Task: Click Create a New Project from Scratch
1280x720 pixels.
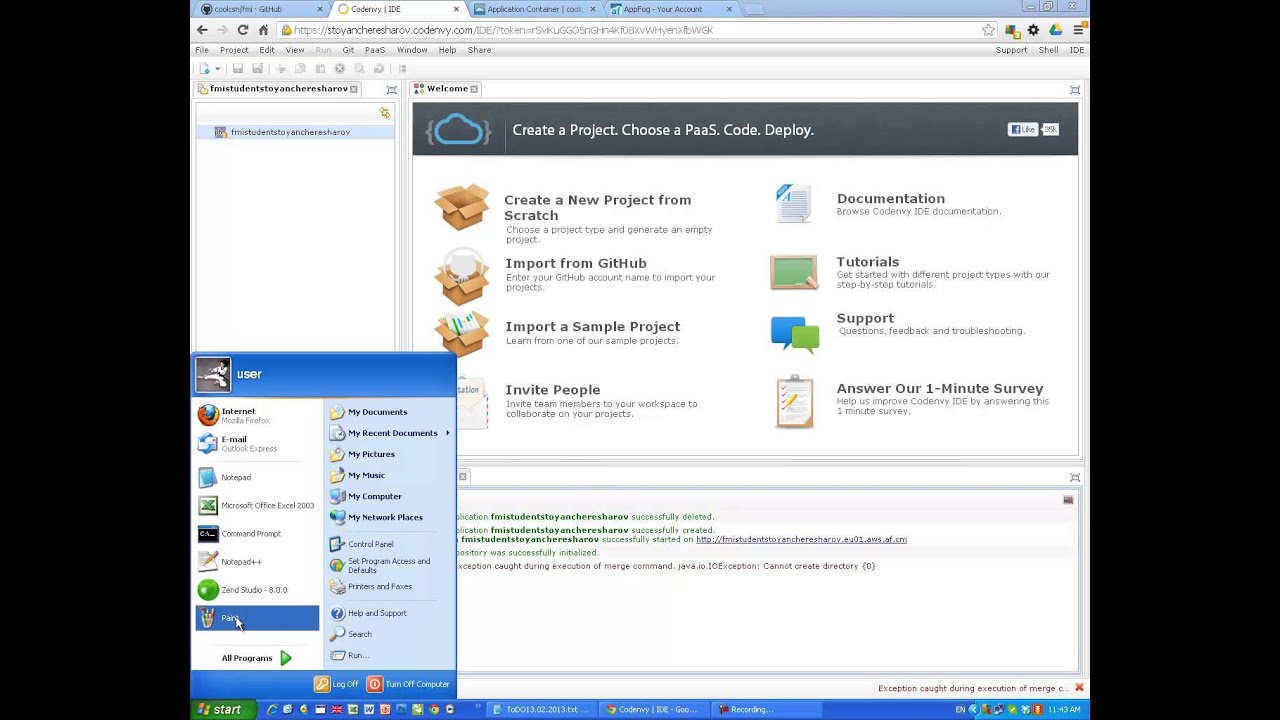Action: [597, 207]
